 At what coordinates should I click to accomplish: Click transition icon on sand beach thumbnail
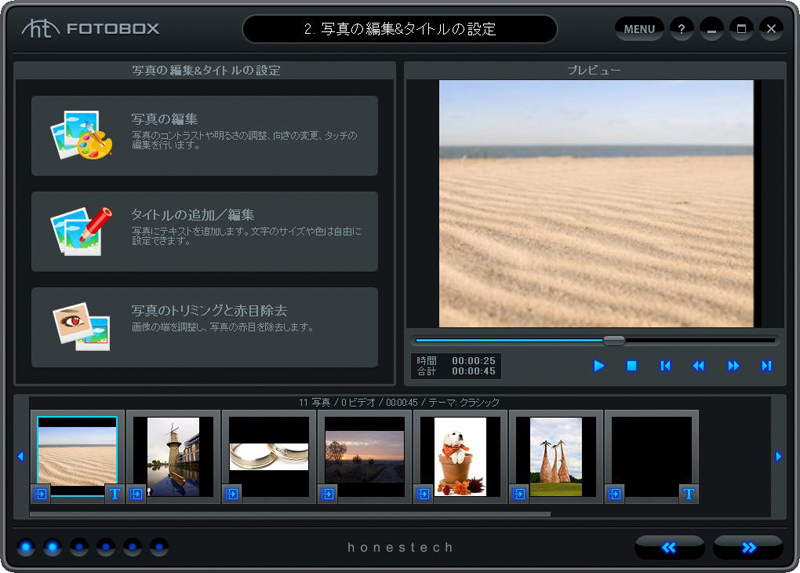[40, 494]
